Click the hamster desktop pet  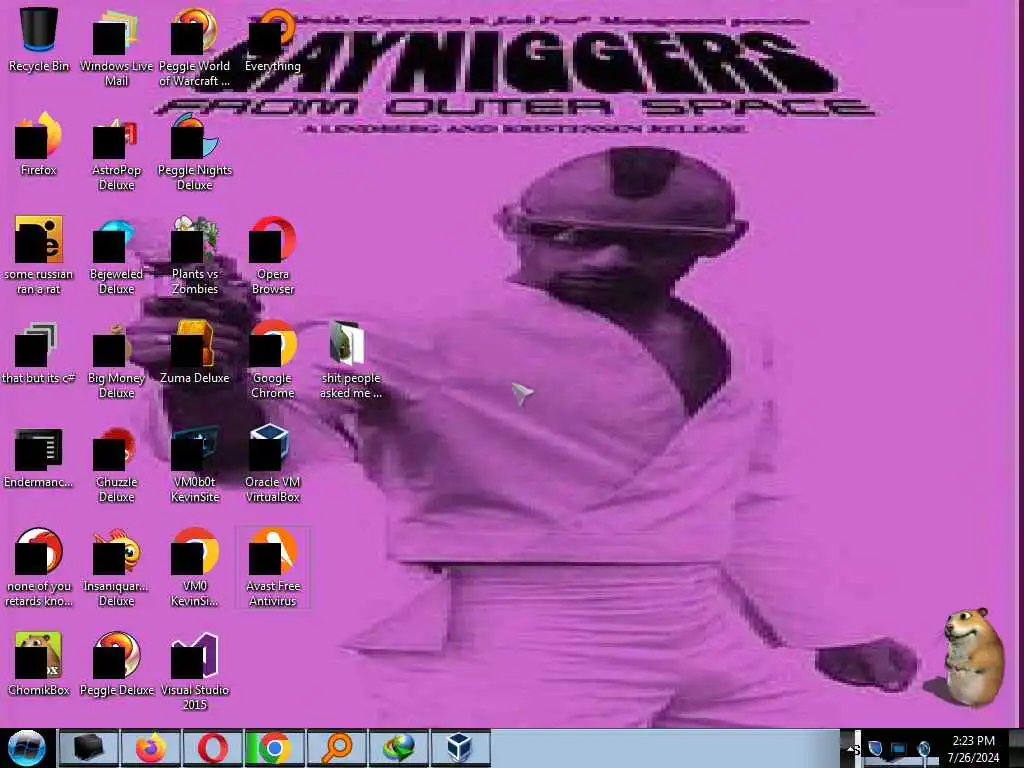973,656
